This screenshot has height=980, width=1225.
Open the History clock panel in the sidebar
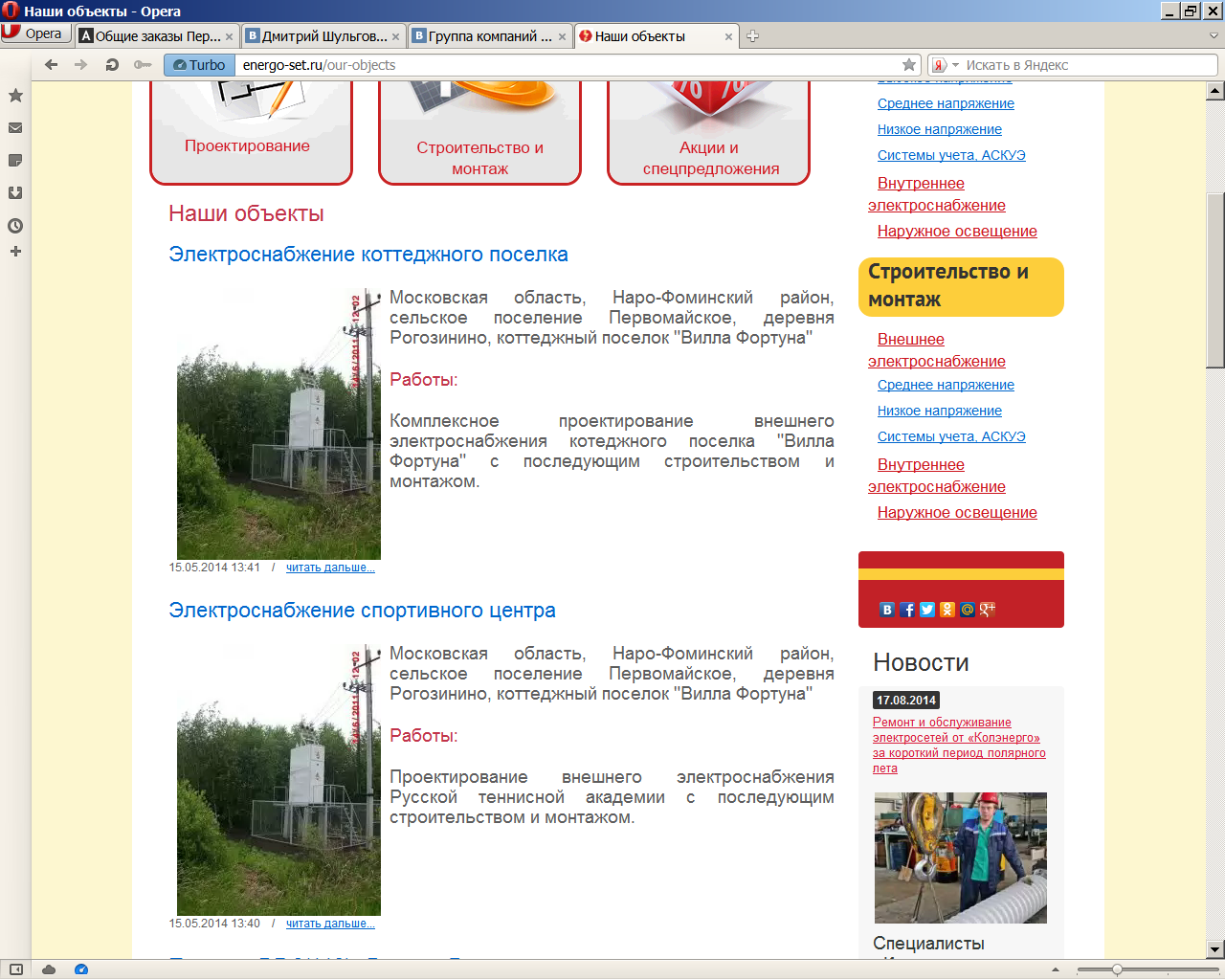point(15,226)
